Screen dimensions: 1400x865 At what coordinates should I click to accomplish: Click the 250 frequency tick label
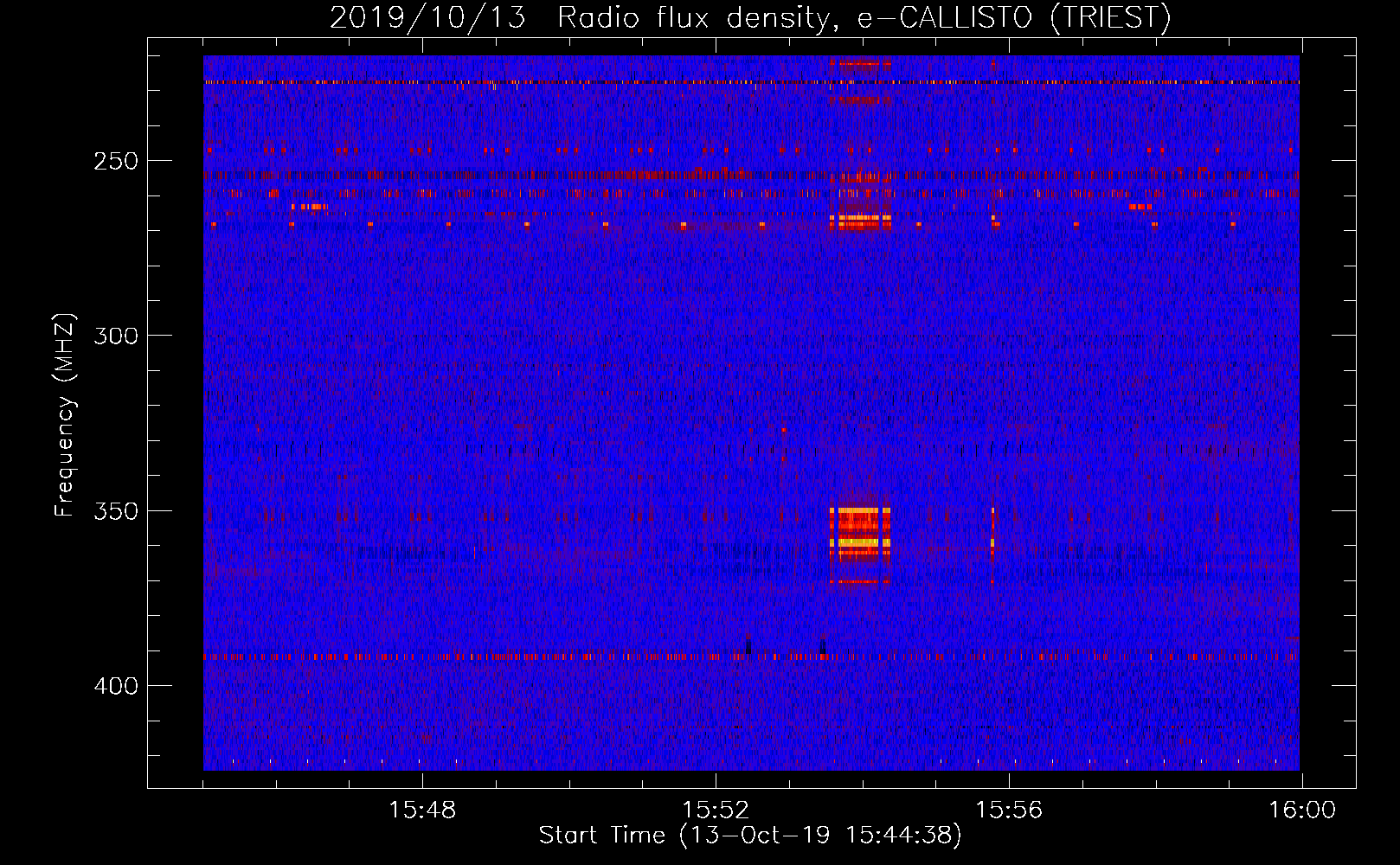coord(116,162)
